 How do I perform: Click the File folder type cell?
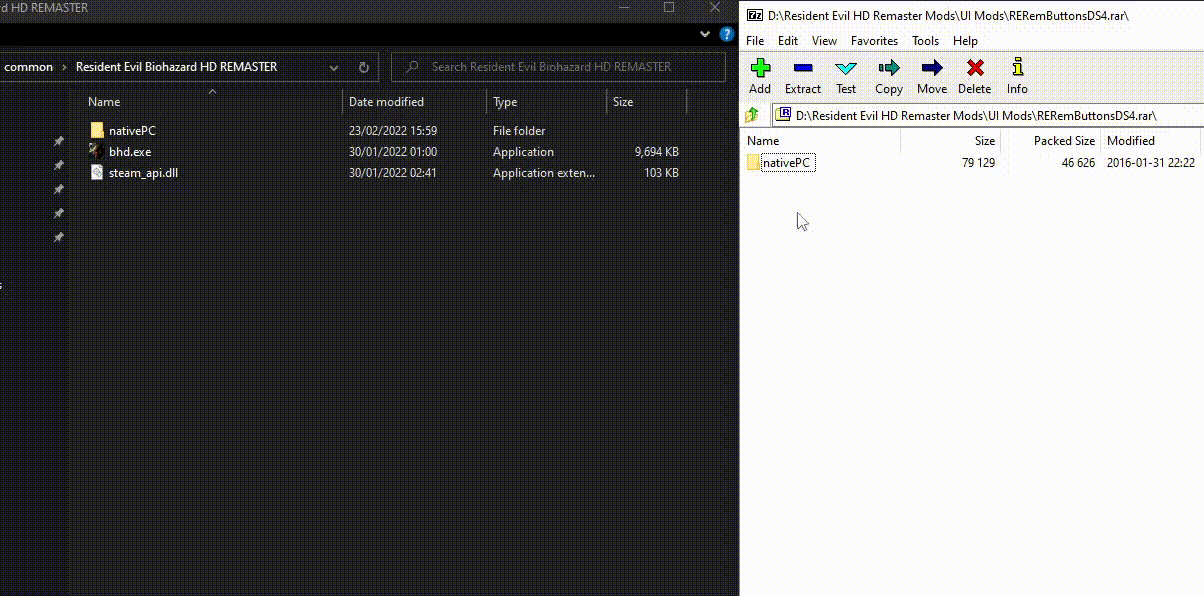click(x=519, y=130)
